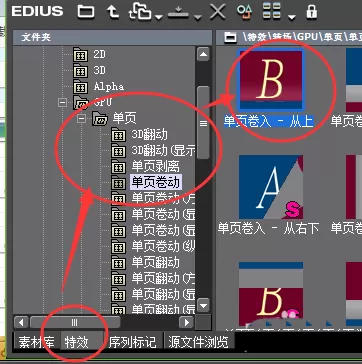Open the add-to-timeline dropdown arrow

tap(198, 17)
